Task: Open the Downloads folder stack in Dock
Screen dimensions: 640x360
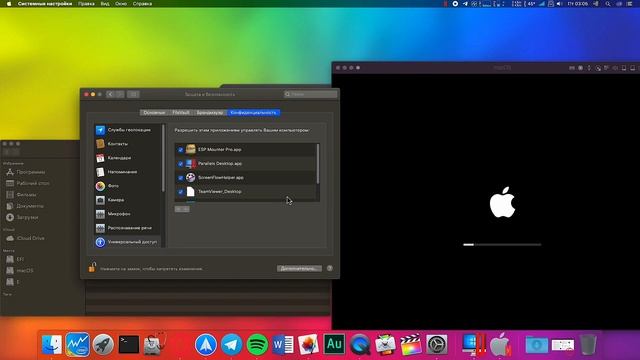Action: pos(537,344)
